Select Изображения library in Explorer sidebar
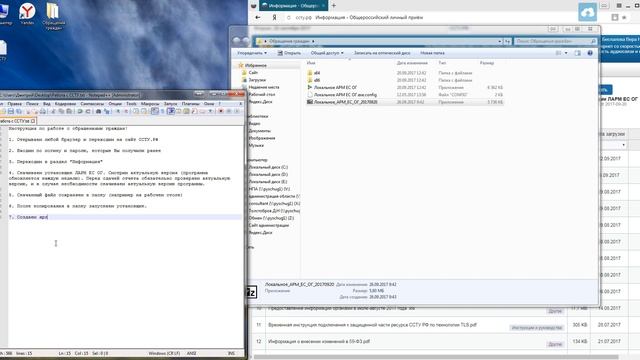The width and height of the screenshot is (640, 360). coord(262,138)
